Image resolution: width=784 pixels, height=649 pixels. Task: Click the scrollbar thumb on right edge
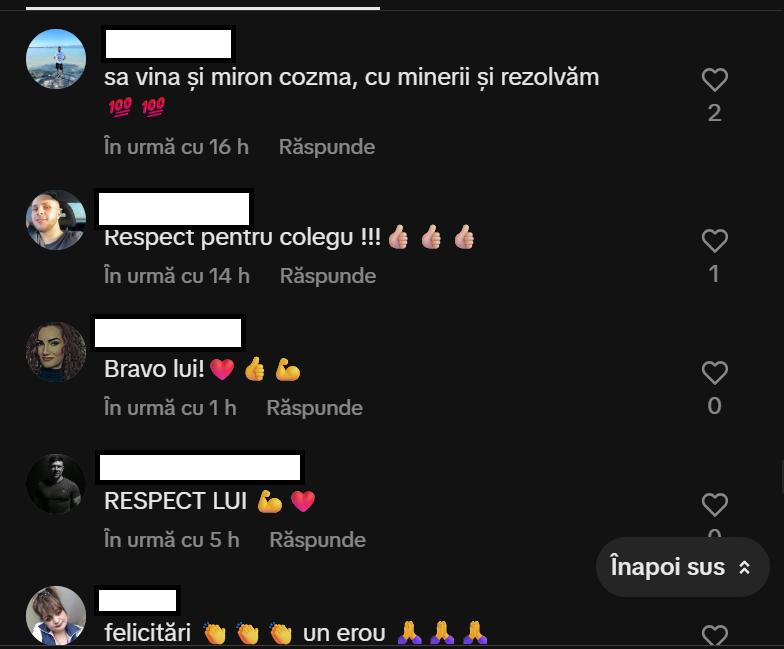tap(782, 478)
